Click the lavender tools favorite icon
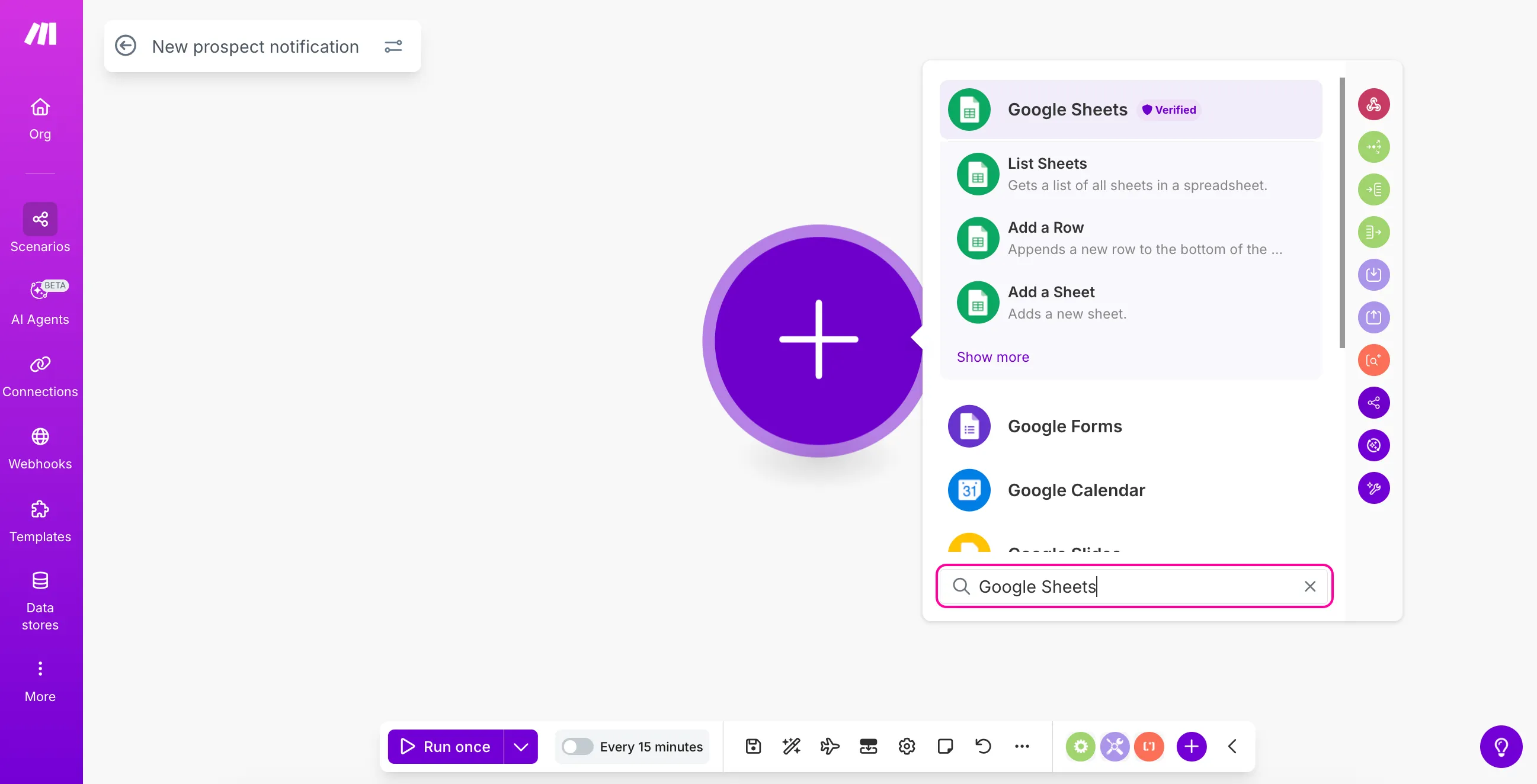 [x=1115, y=747]
